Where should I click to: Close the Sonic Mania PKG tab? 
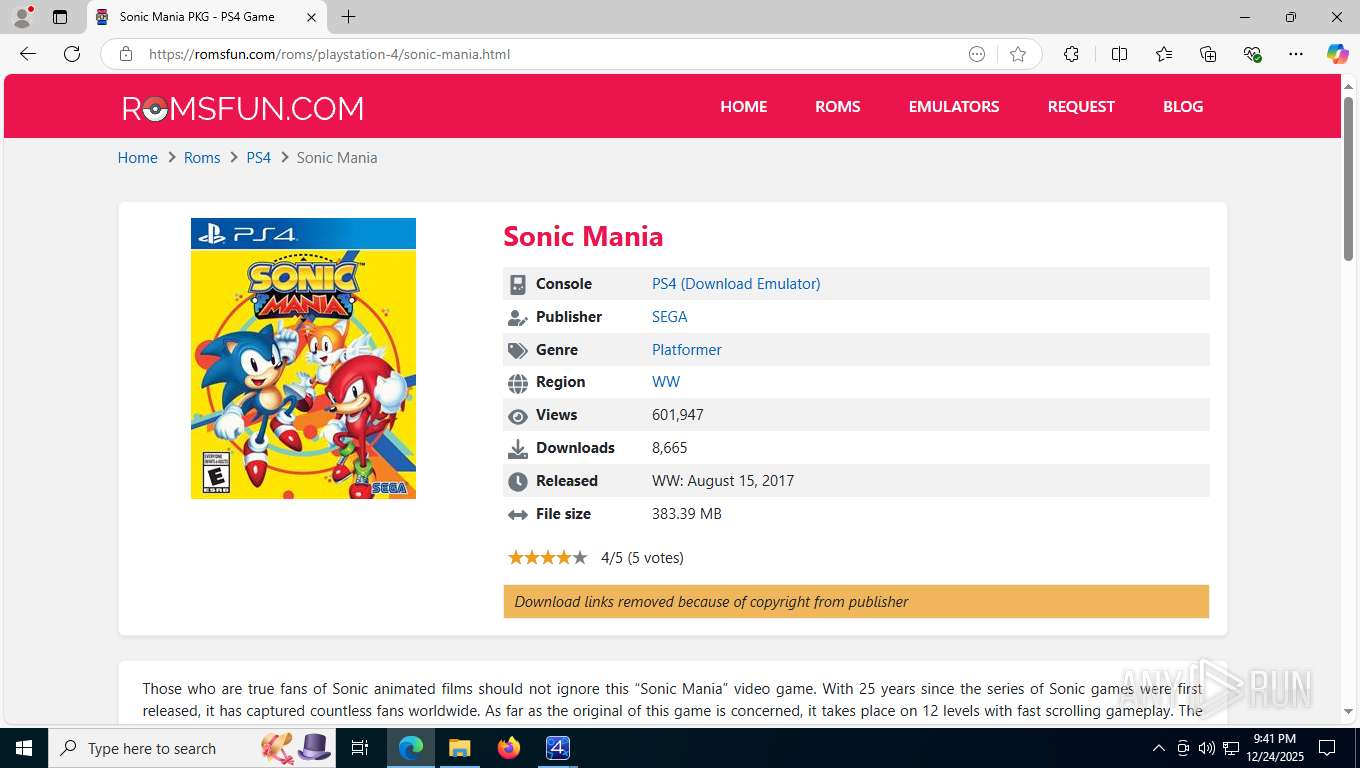[x=311, y=17]
